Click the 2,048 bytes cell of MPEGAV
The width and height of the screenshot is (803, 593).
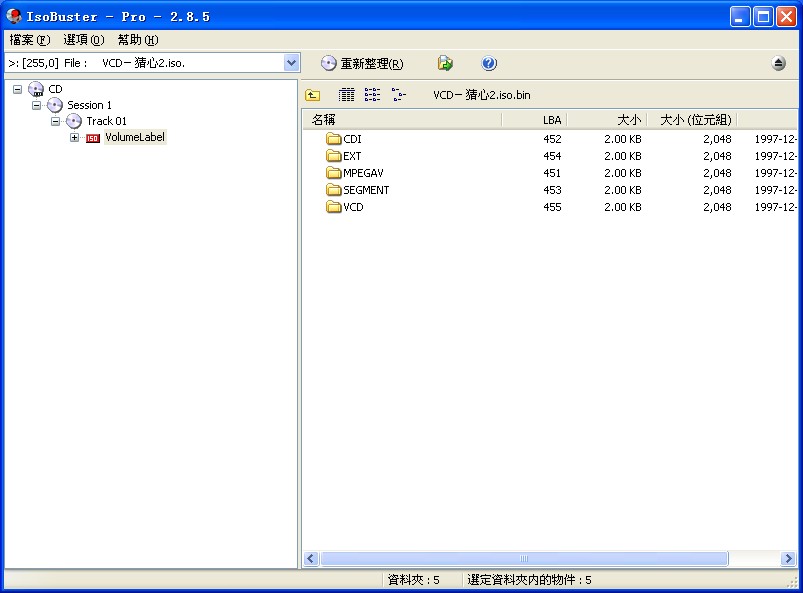point(717,173)
